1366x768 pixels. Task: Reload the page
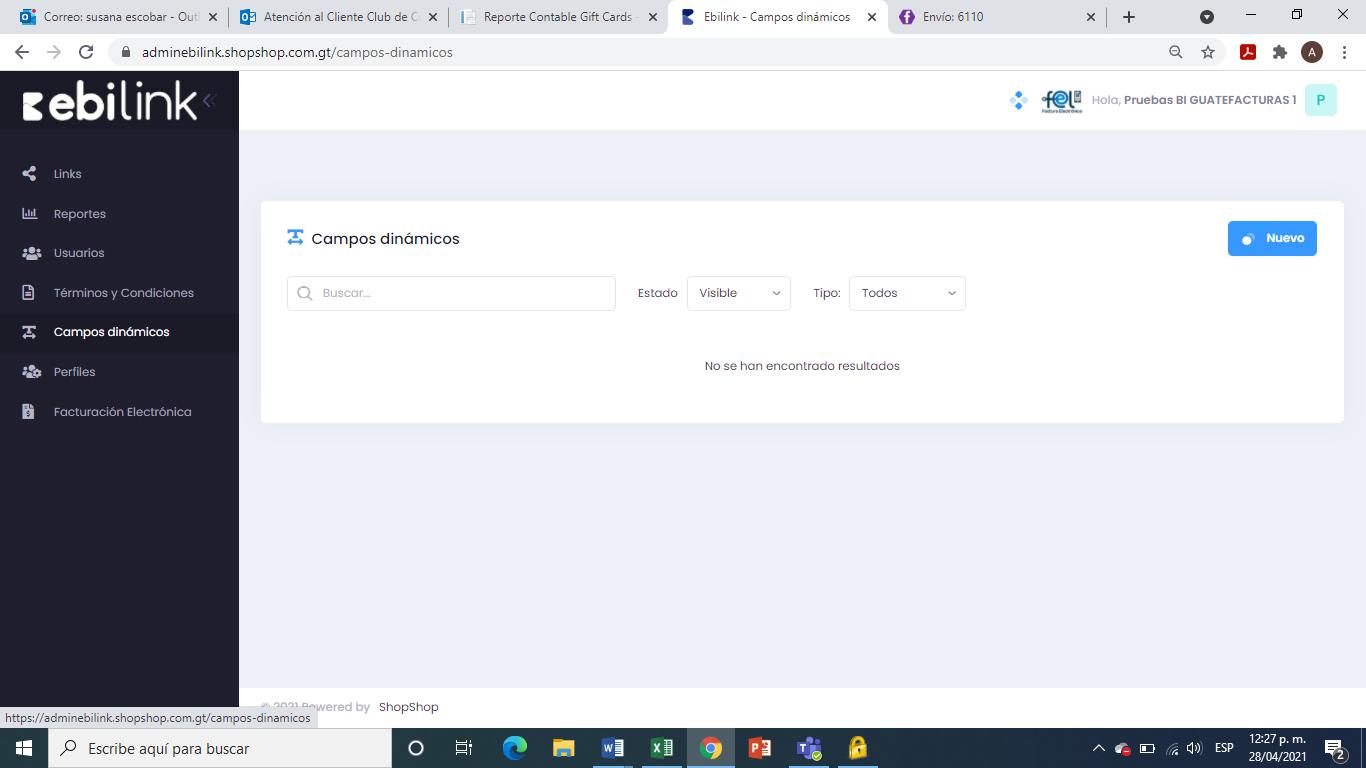(x=86, y=52)
